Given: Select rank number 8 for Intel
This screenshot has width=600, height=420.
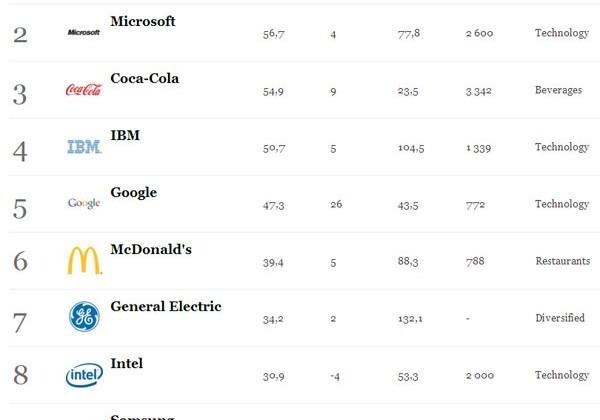Looking at the screenshot, I should tap(21, 374).
